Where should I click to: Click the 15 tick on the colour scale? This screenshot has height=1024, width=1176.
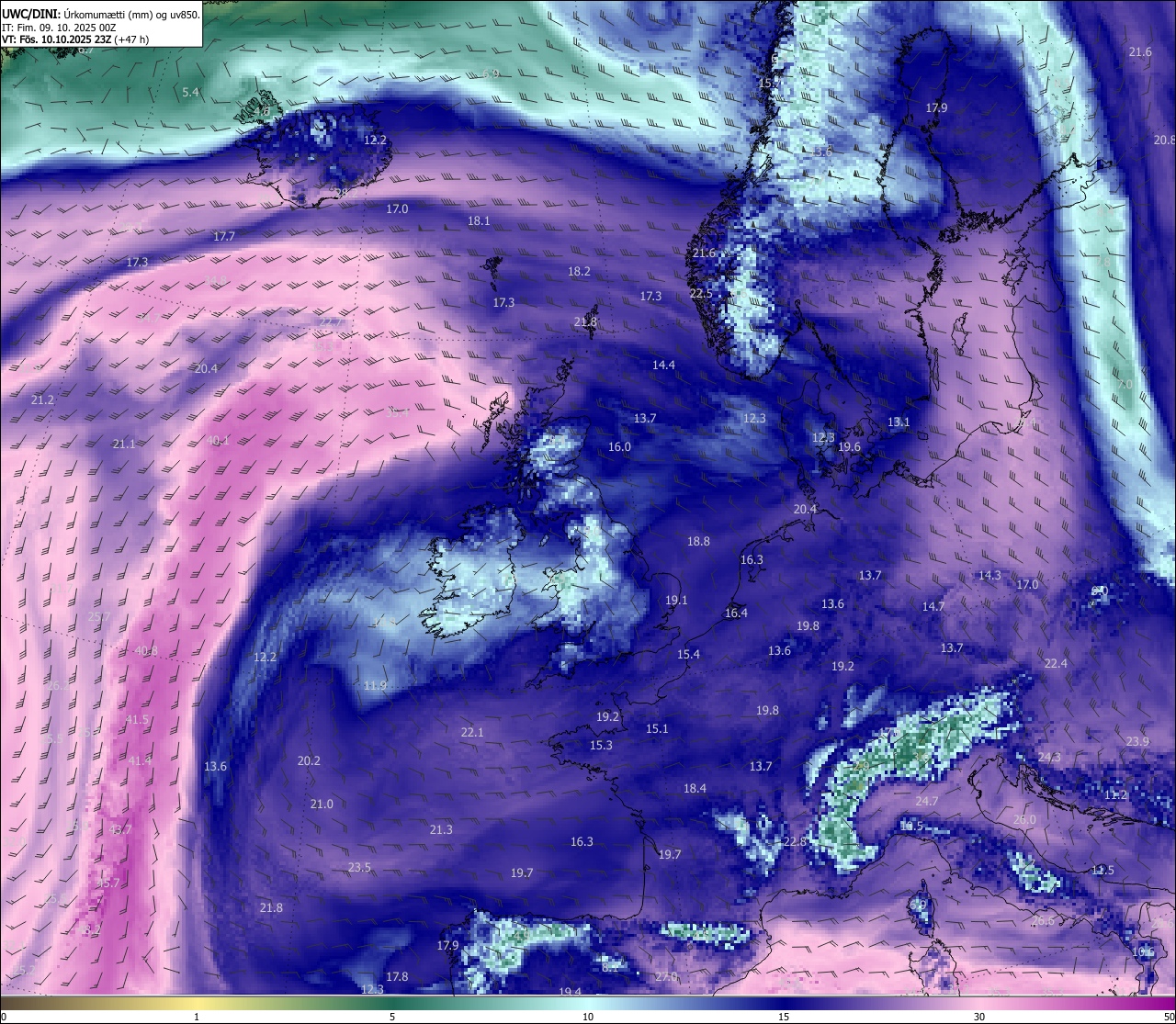(784, 1017)
